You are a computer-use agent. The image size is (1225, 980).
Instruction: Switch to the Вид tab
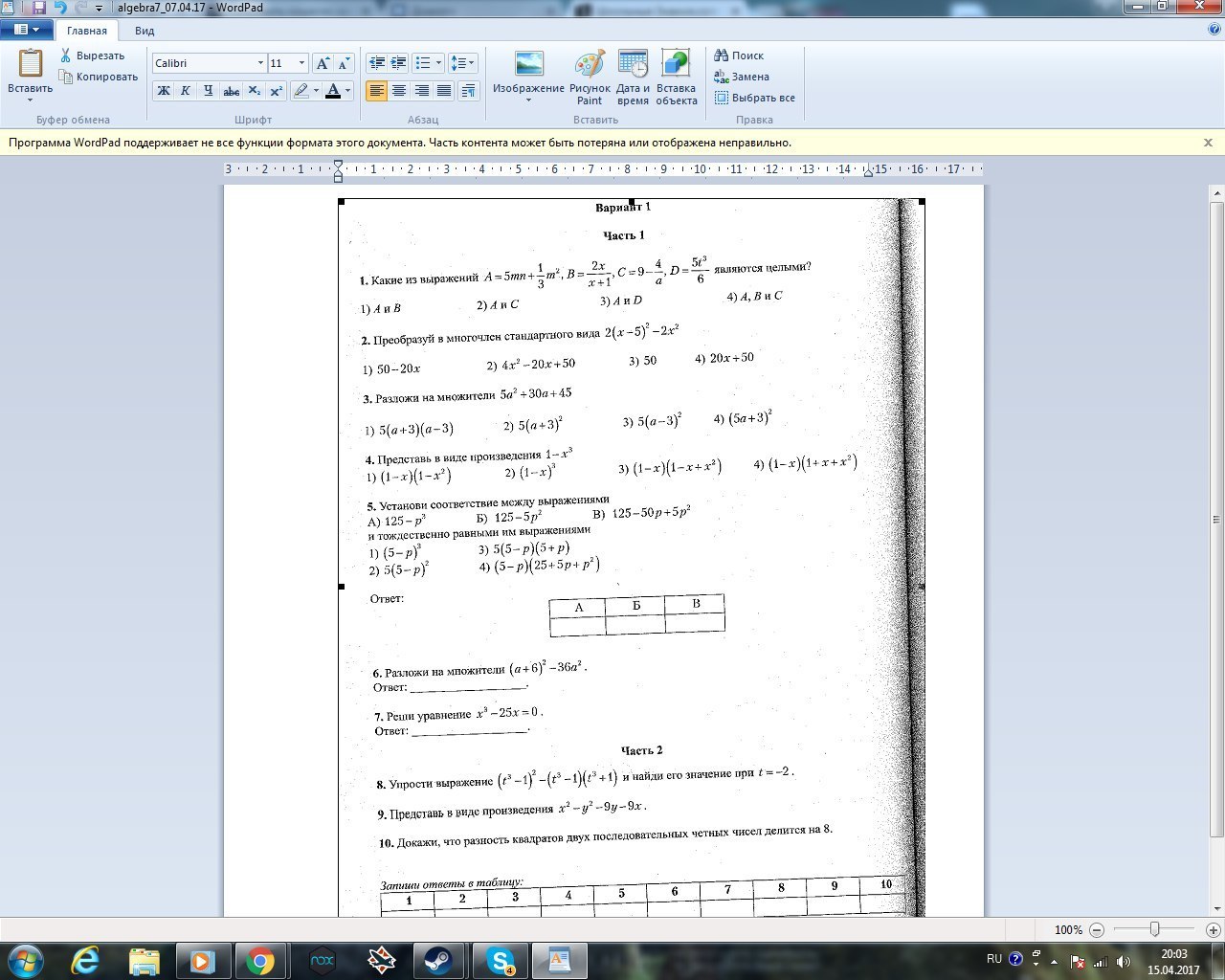(145, 31)
